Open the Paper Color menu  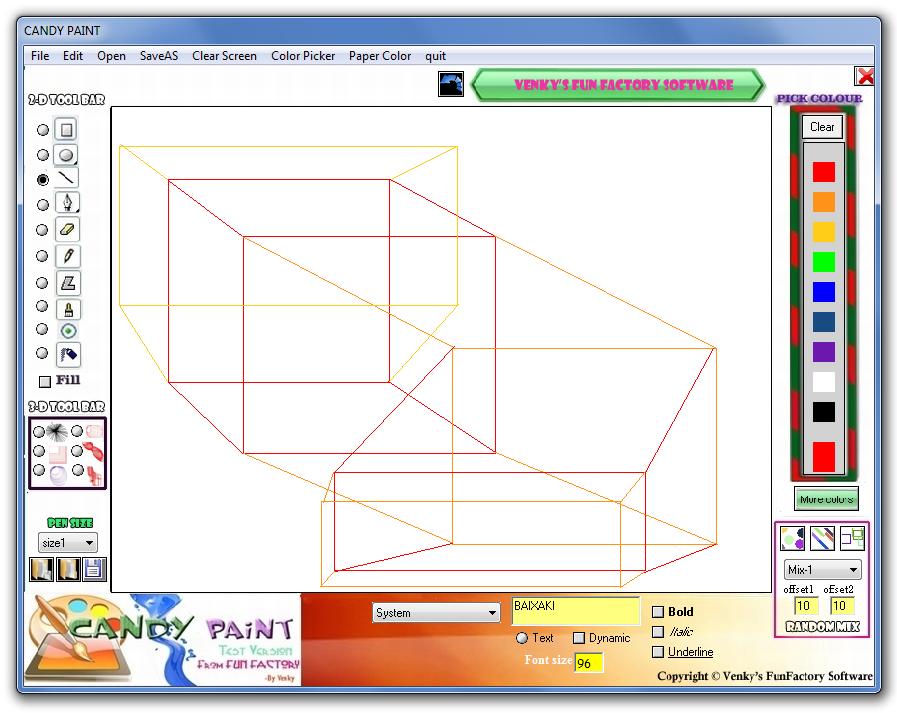click(380, 56)
